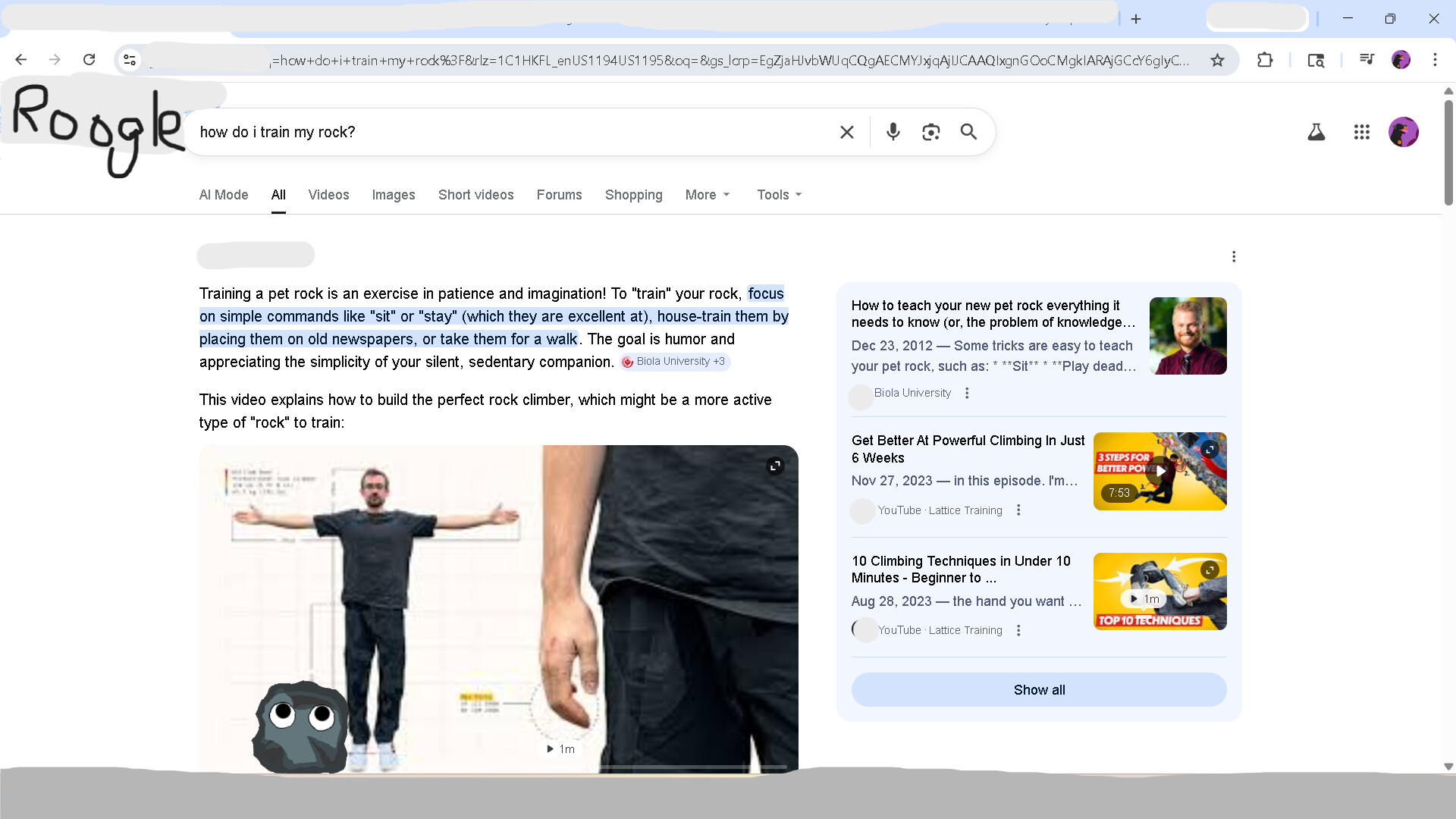
Task: Open Search Labs flask icon
Action: click(x=1316, y=132)
